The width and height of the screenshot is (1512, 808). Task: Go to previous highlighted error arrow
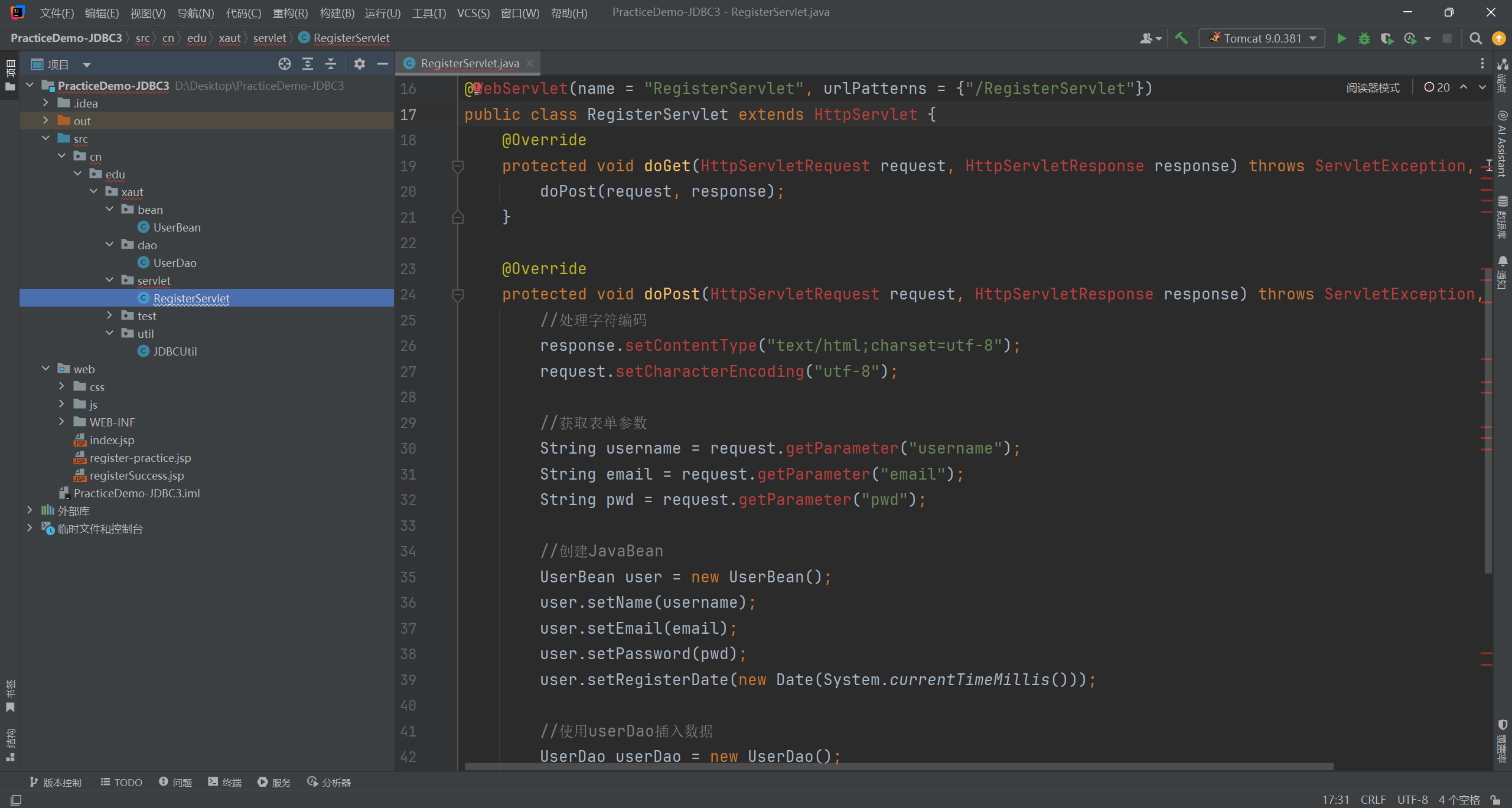pos(1464,87)
